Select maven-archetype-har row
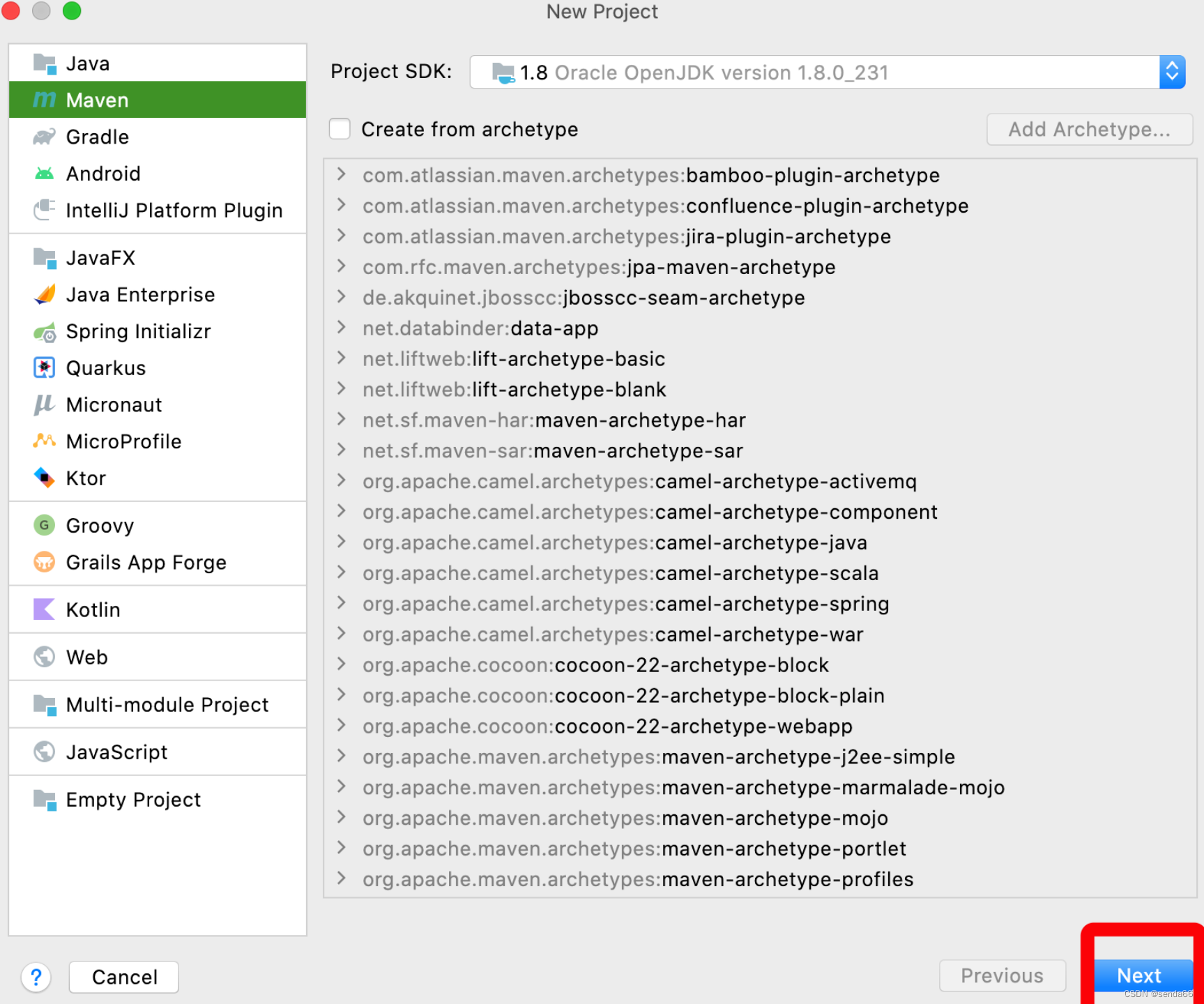Image resolution: width=1204 pixels, height=1004 pixels. 760,420
